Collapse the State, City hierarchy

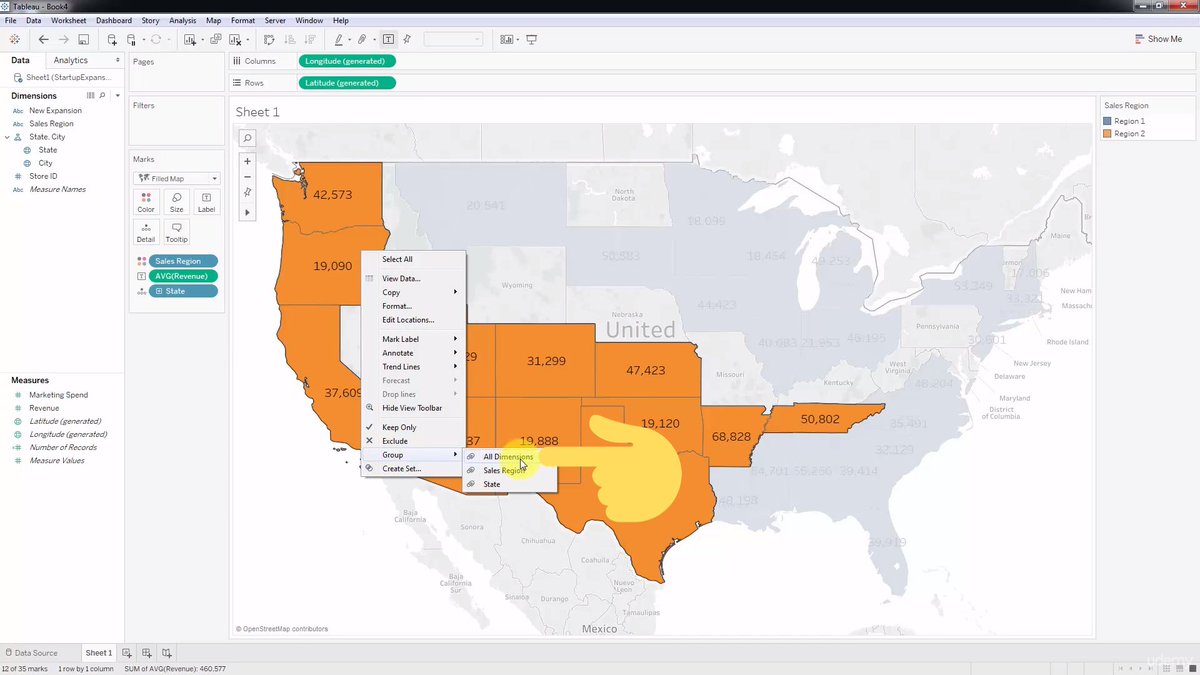(7, 137)
